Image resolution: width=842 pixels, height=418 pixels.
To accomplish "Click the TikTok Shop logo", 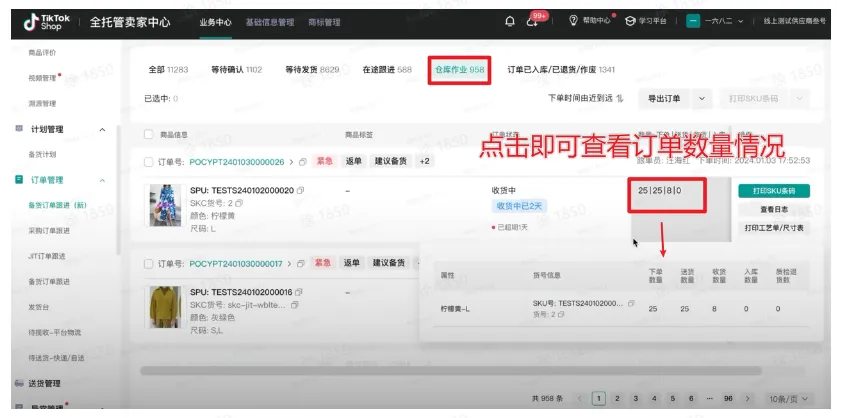I will (x=47, y=21).
